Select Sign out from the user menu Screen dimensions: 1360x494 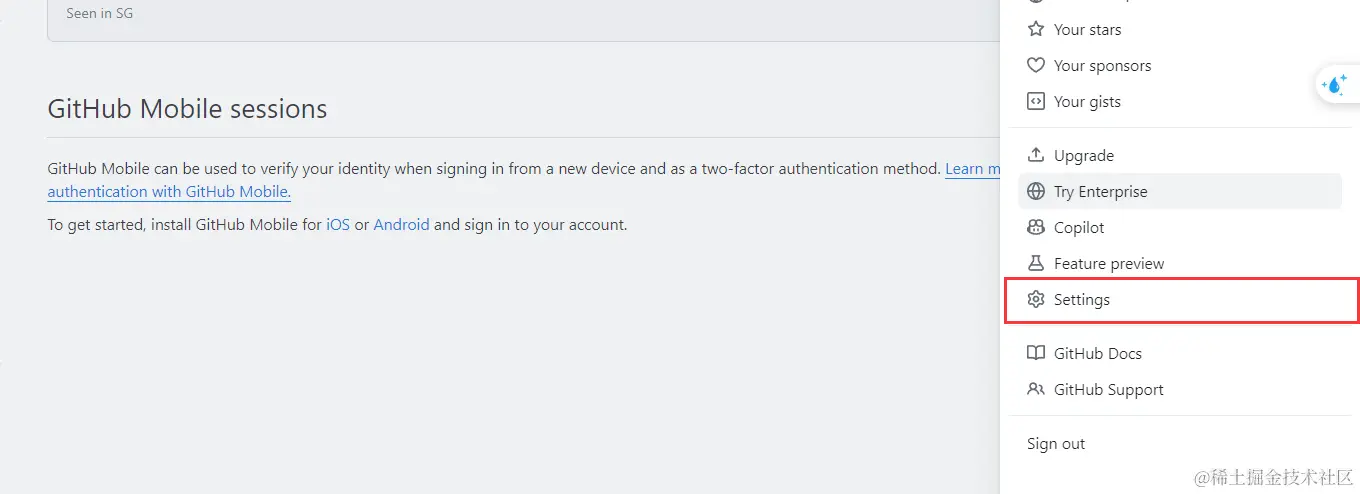[x=1056, y=444]
